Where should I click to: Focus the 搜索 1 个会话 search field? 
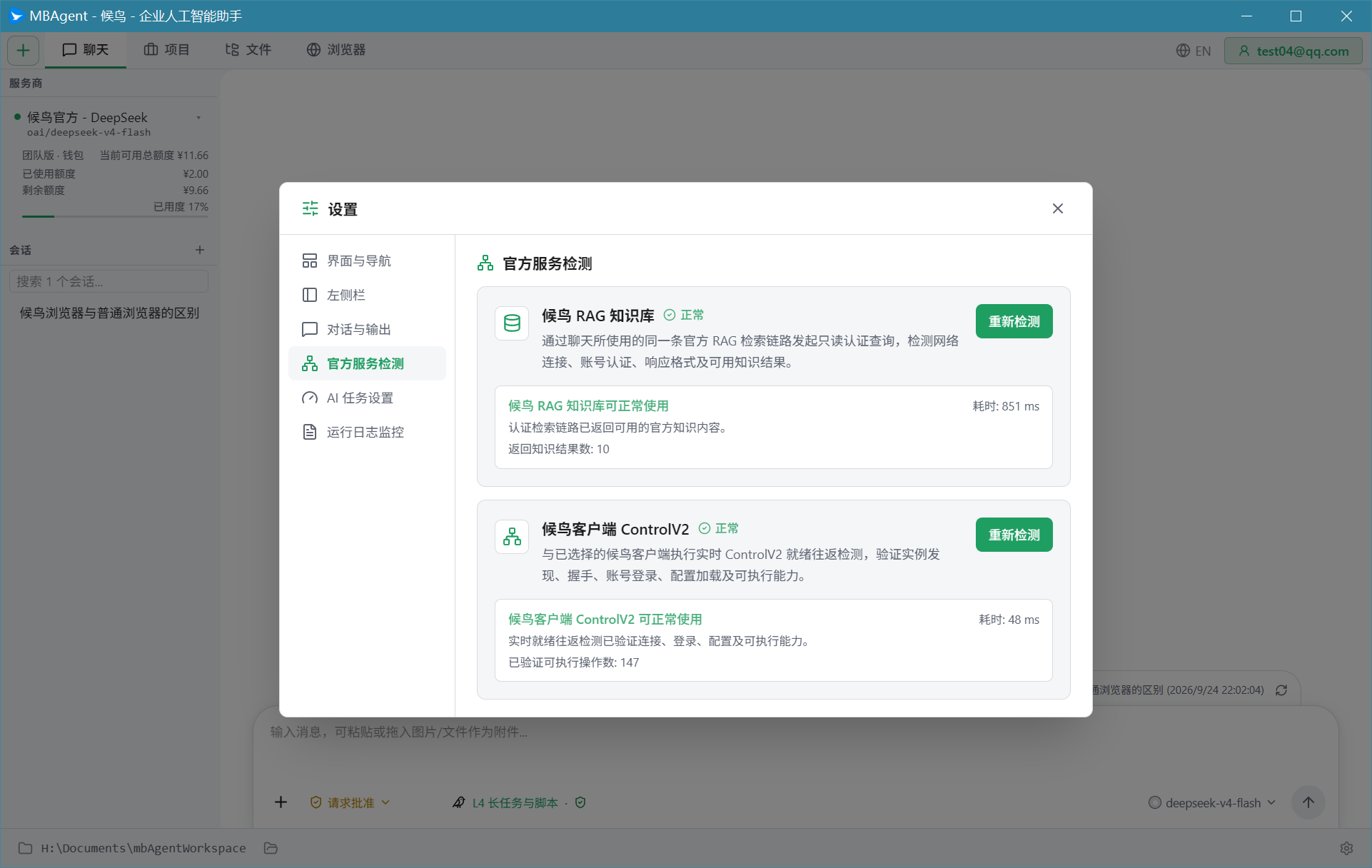pyautogui.click(x=109, y=281)
